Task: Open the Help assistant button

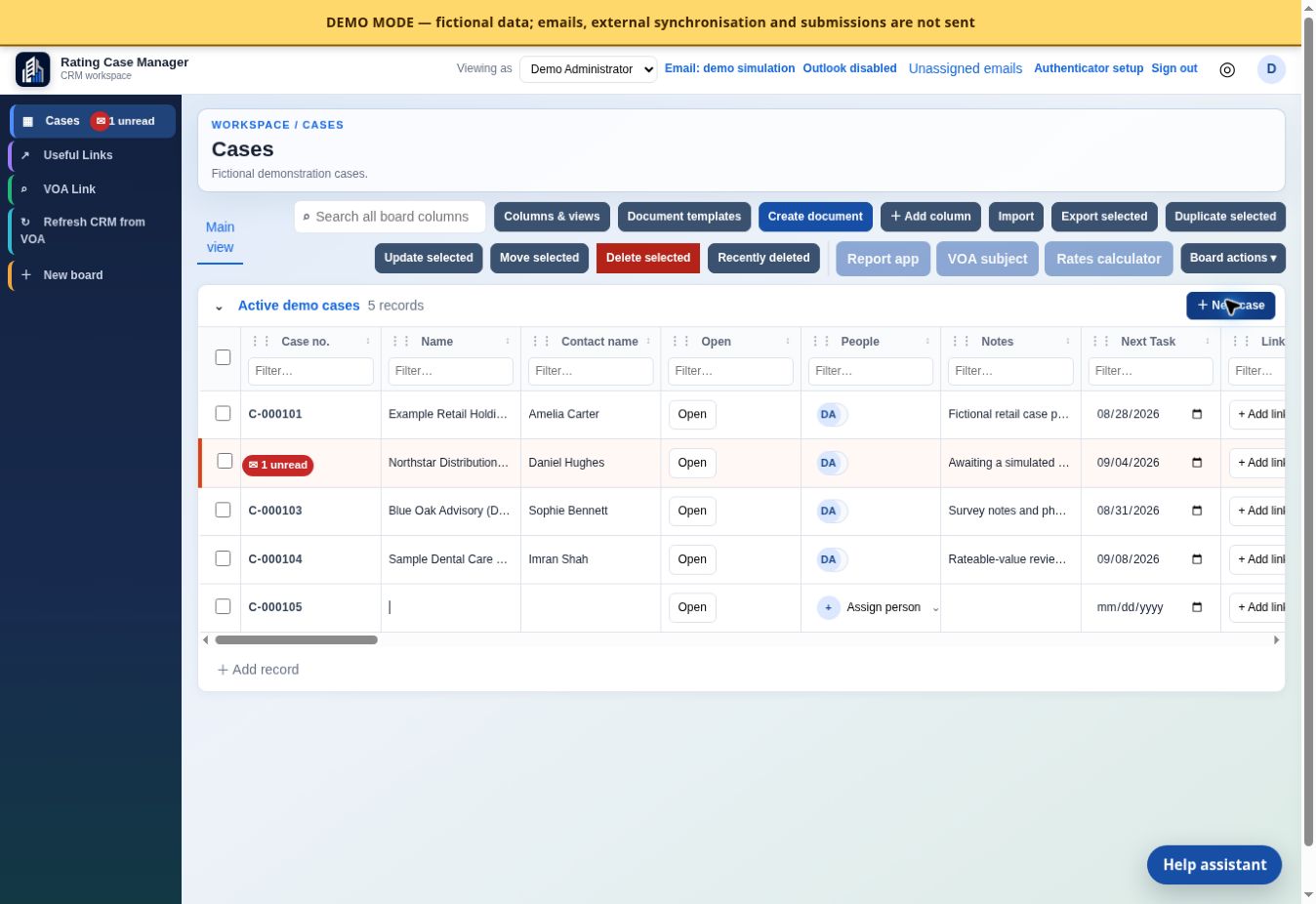Action: coord(1214,865)
